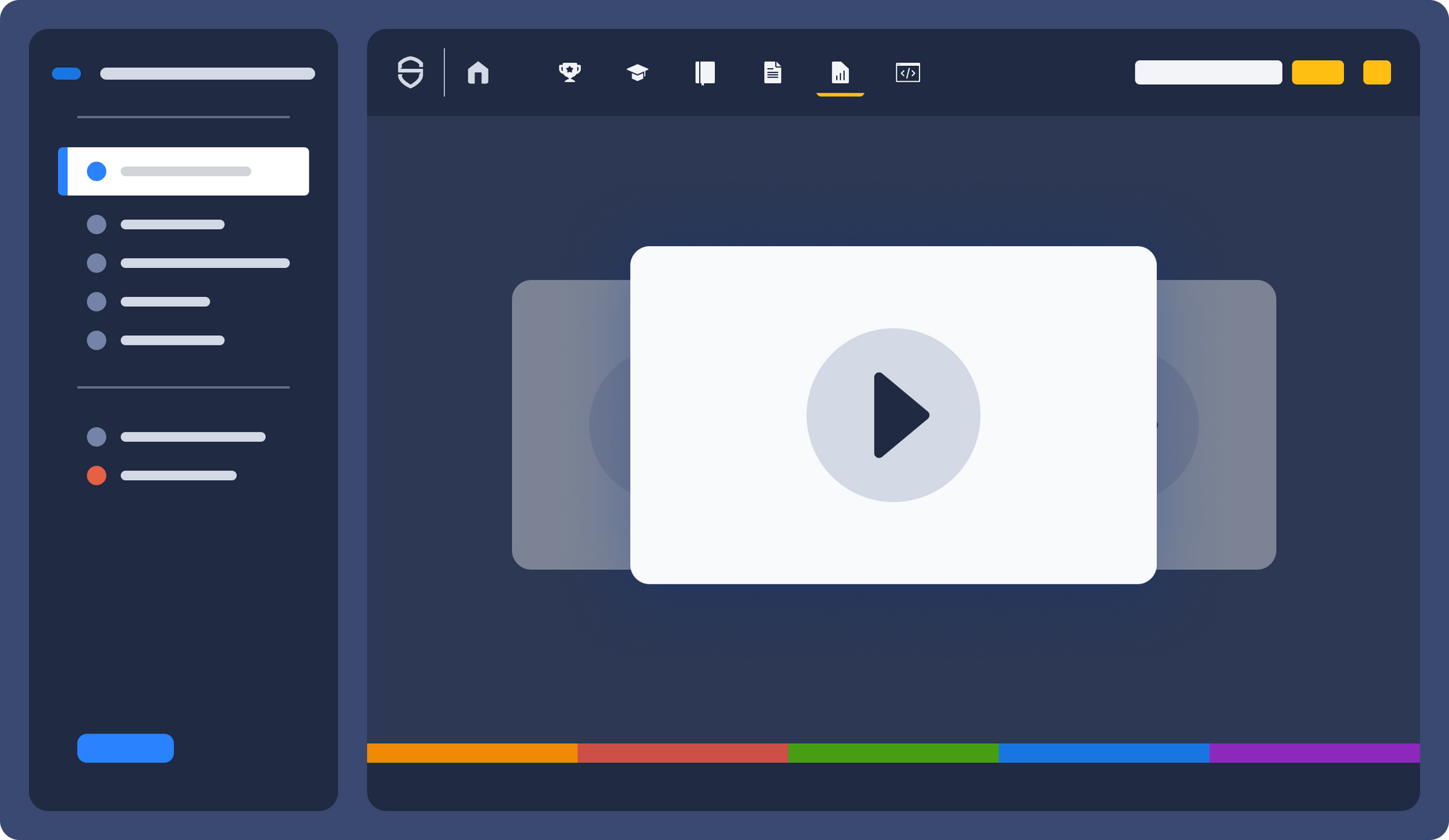
Task: Switch to the chart tab with yellow underline
Action: (840, 72)
